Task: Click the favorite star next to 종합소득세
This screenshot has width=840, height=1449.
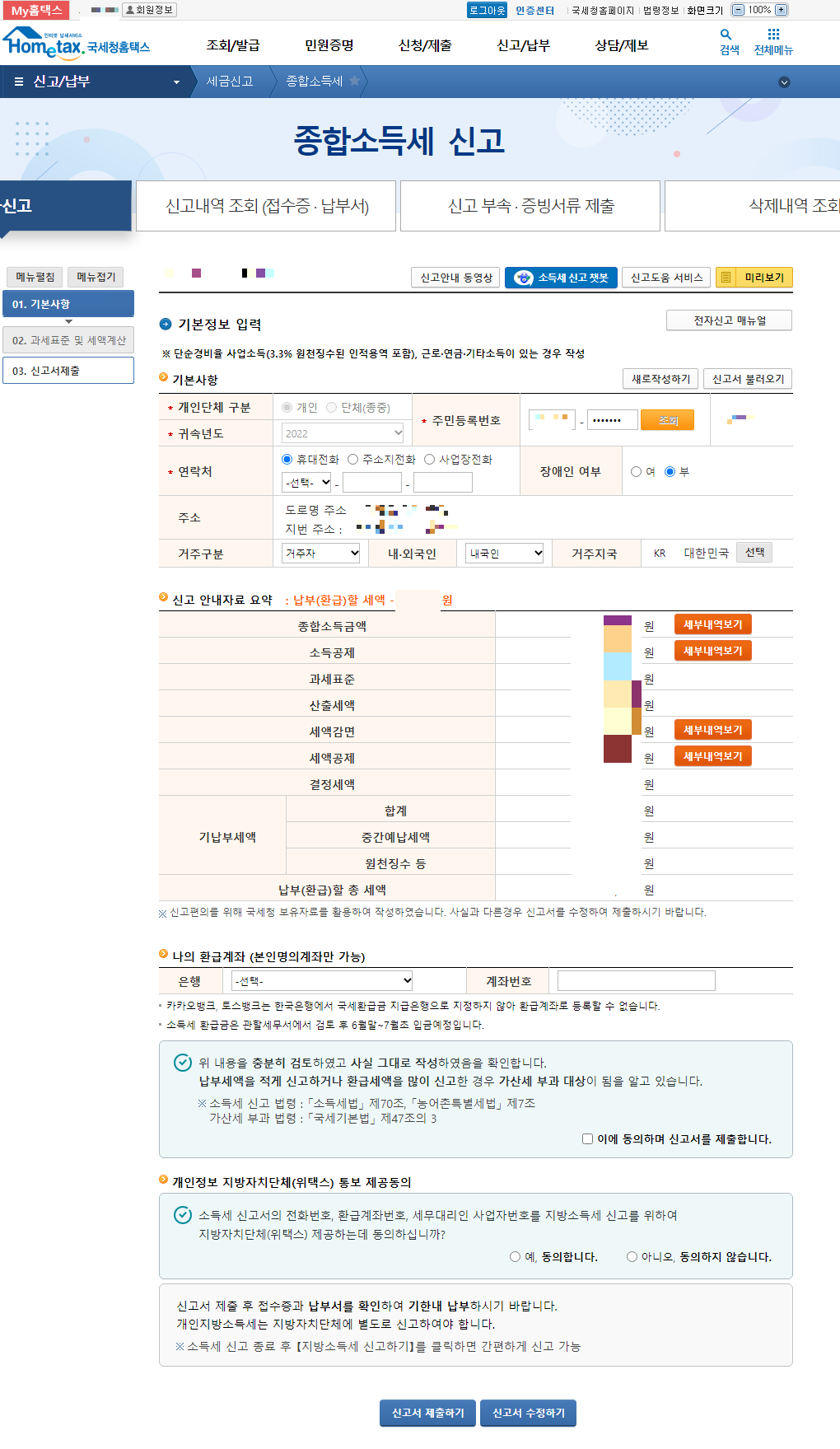Action: point(354,81)
